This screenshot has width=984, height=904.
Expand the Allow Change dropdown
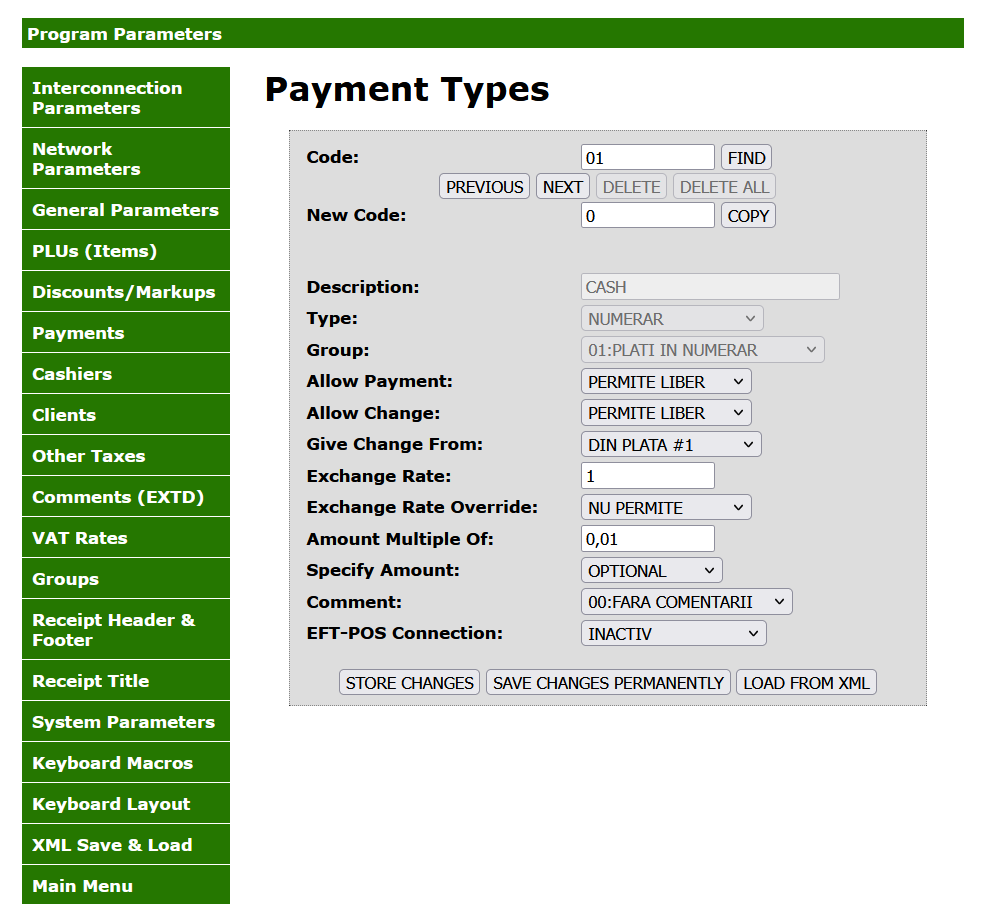tap(665, 413)
